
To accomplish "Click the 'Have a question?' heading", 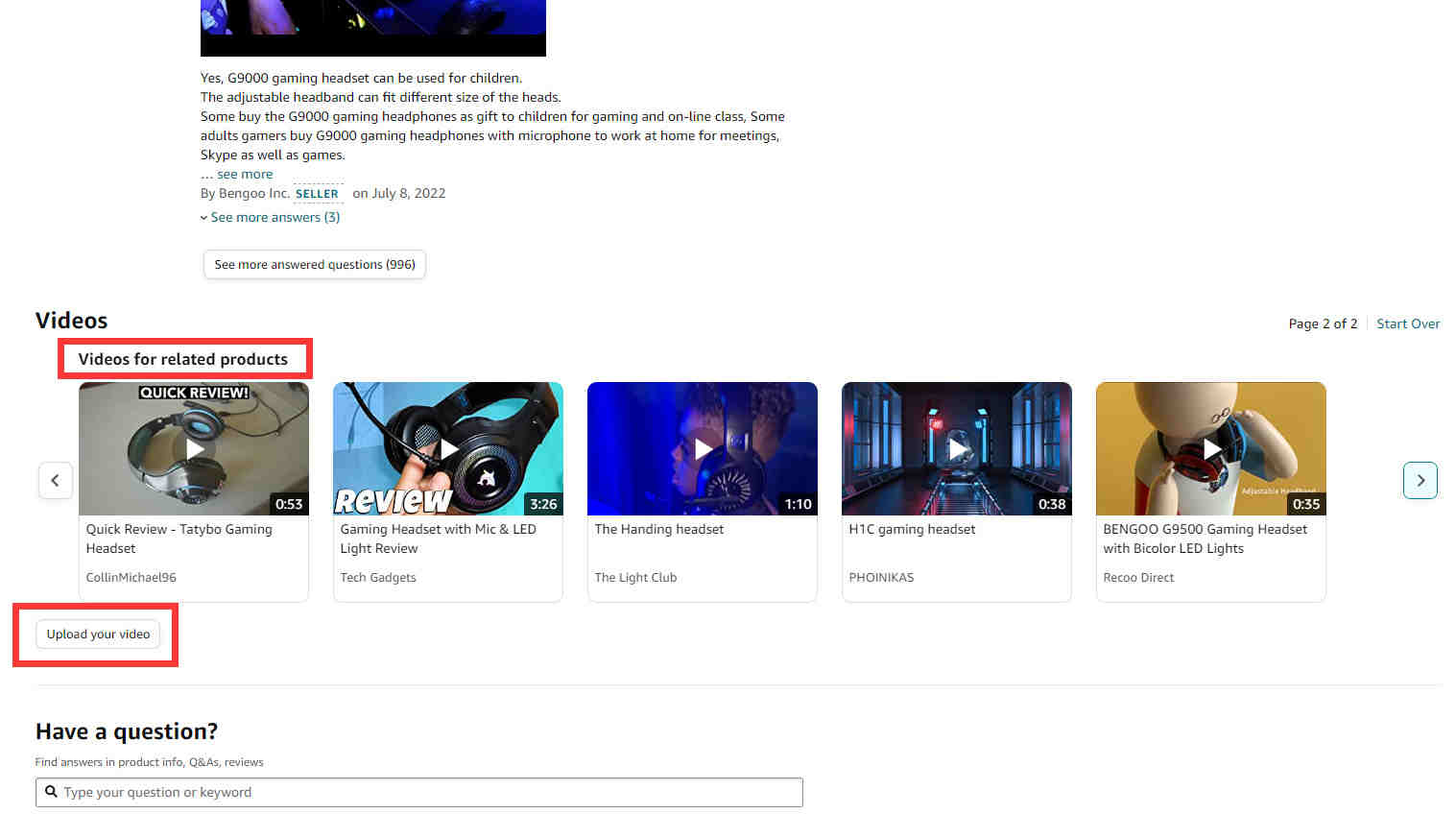I will (127, 731).
